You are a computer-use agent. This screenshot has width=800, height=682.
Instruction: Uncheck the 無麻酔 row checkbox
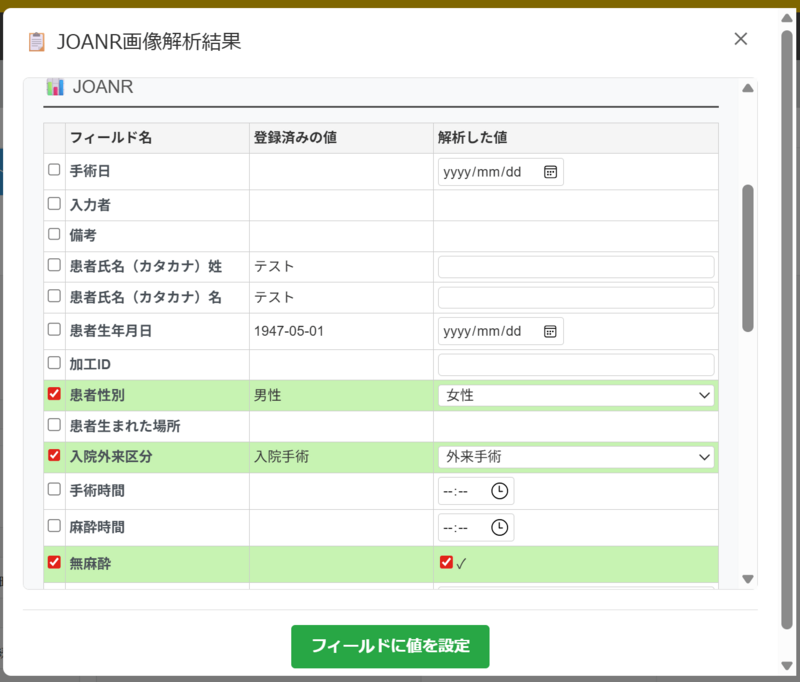54,562
